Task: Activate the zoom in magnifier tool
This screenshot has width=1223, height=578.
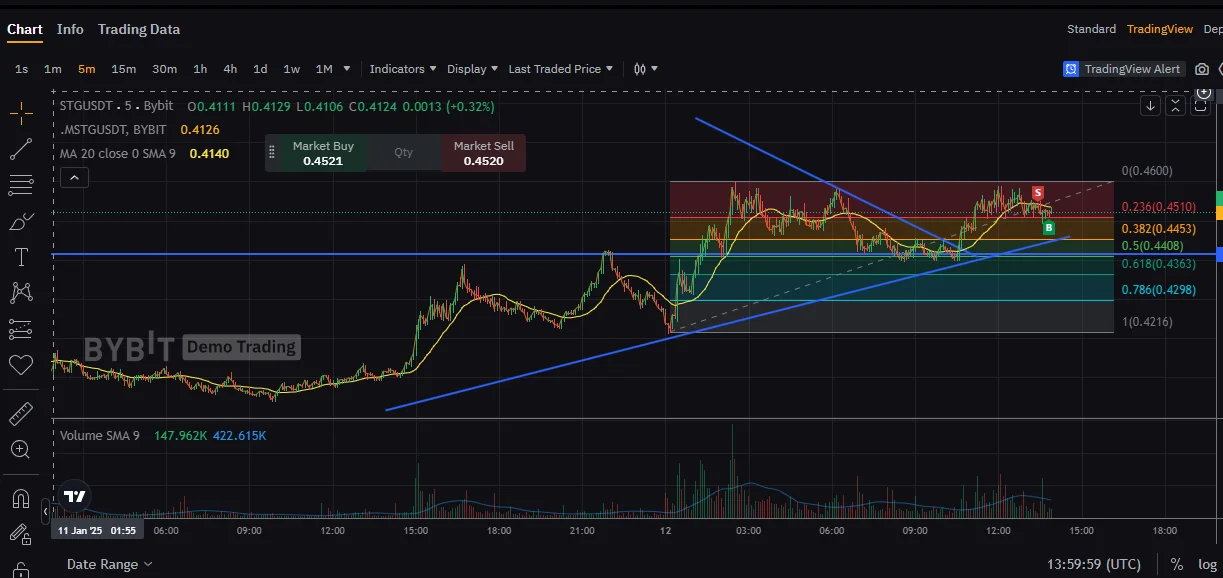Action: click(x=21, y=449)
